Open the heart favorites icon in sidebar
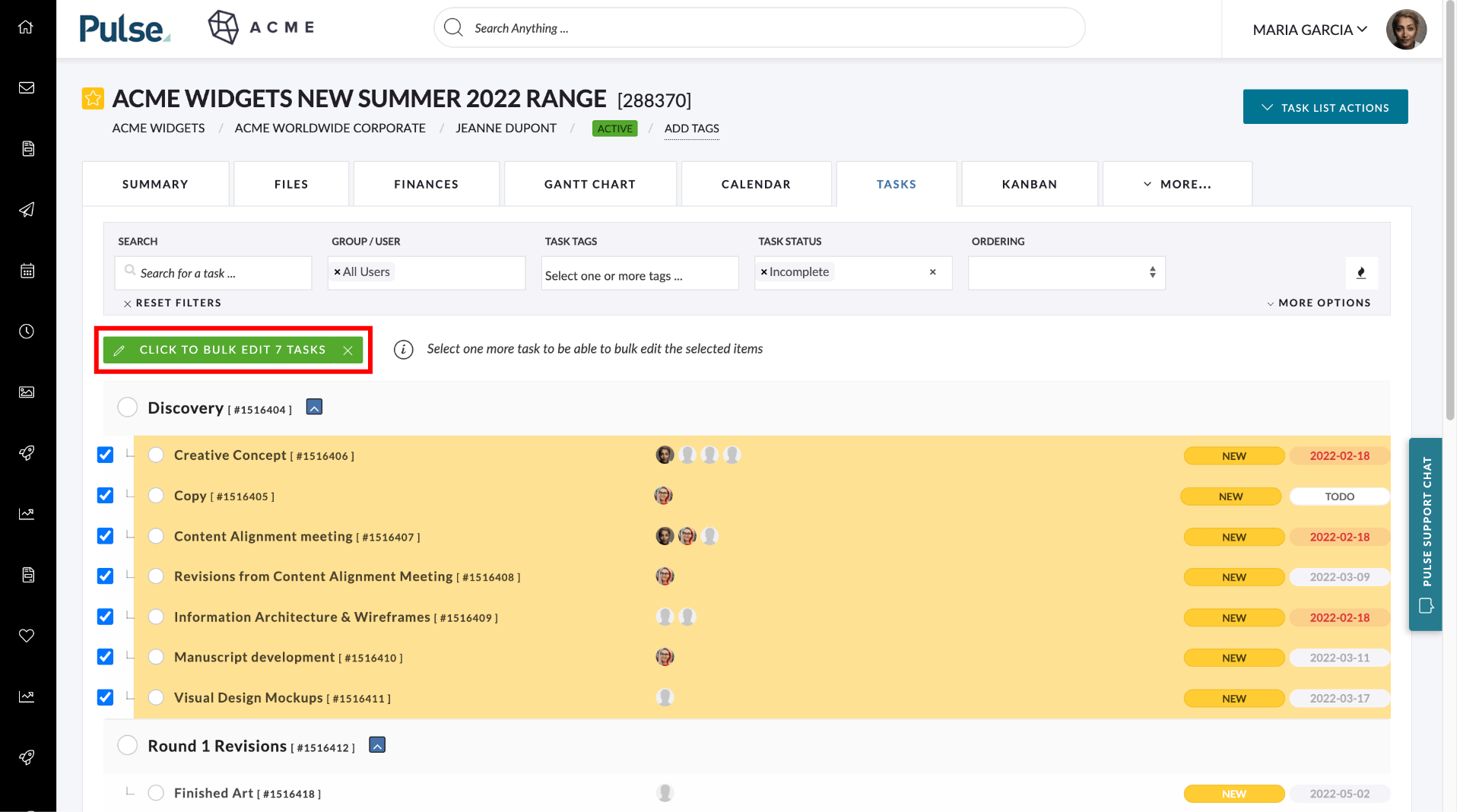This screenshot has height=812, width=1460. [27, 636]
